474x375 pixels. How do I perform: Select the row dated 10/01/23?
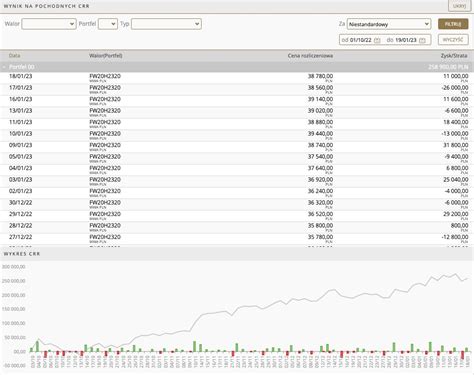[237, 135]
